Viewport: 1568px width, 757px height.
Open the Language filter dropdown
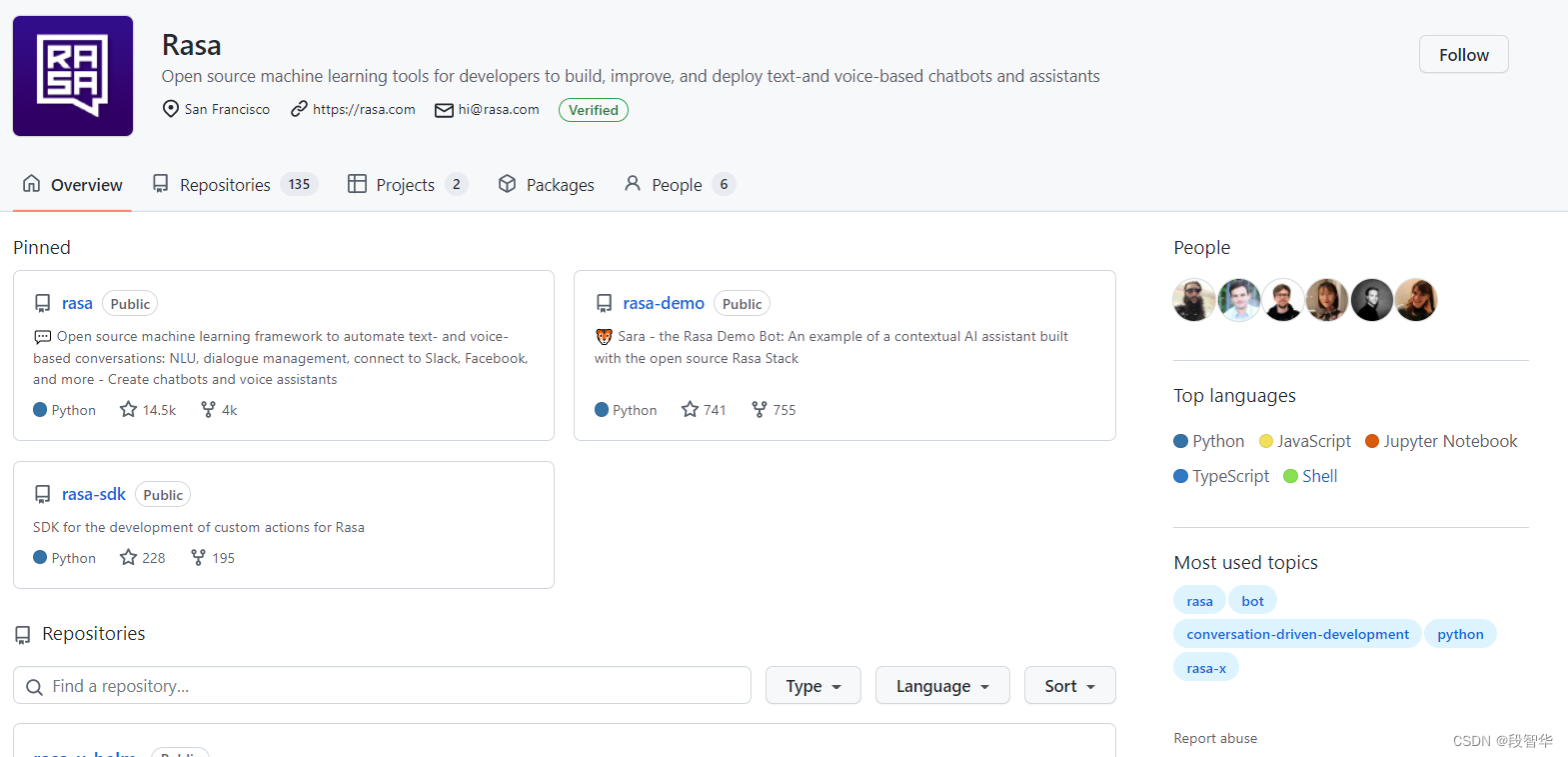point(942,686)
